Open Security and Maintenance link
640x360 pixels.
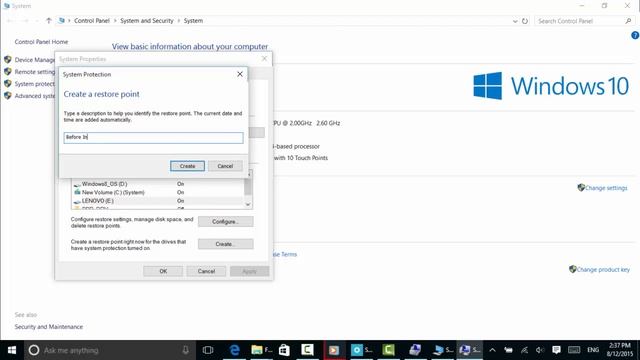pyautogui.click(x=49, y=327)
